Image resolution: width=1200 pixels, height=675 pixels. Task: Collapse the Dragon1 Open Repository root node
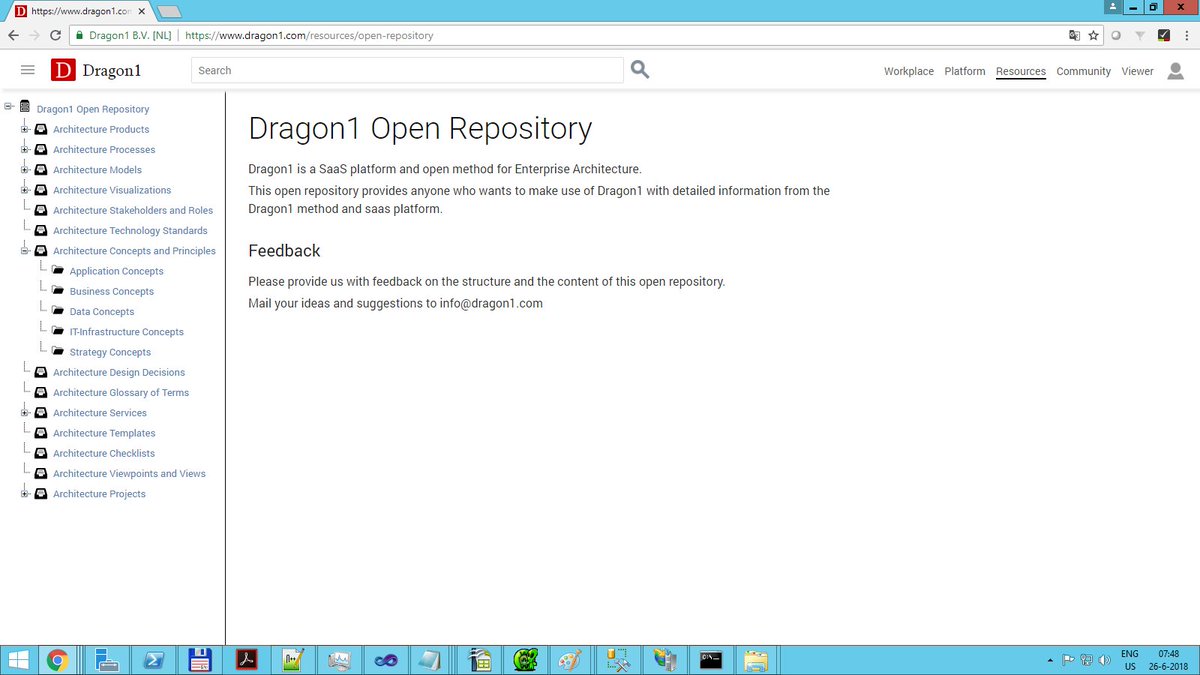tap(8, 108)
